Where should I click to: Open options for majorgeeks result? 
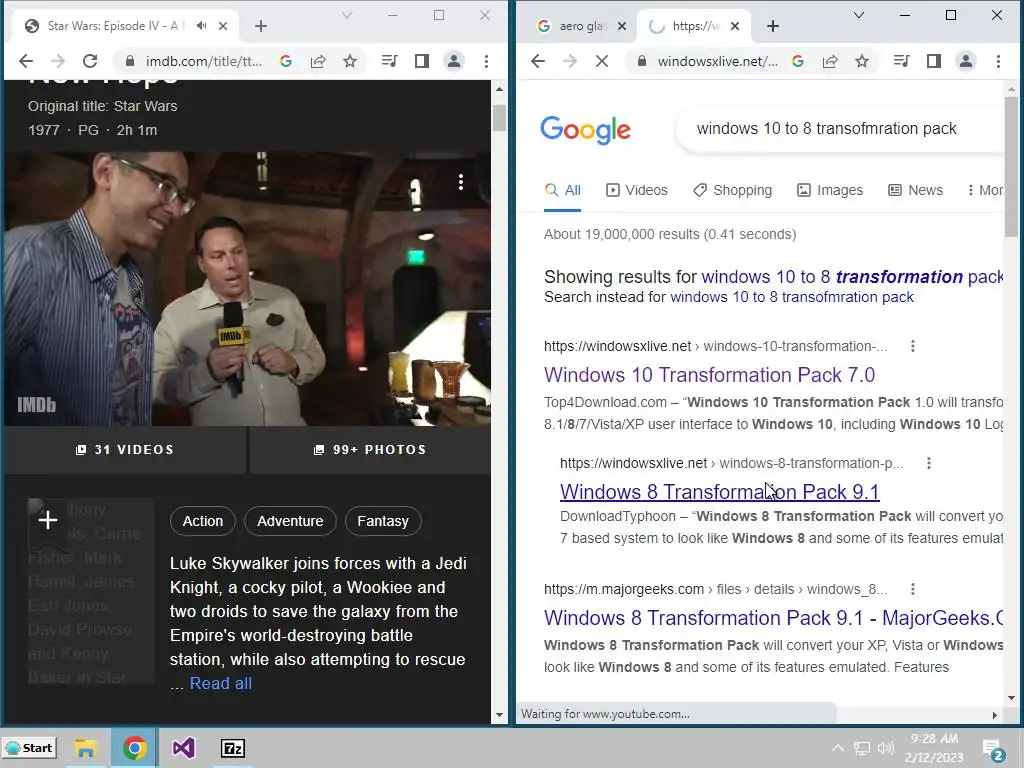pos(913,589)
